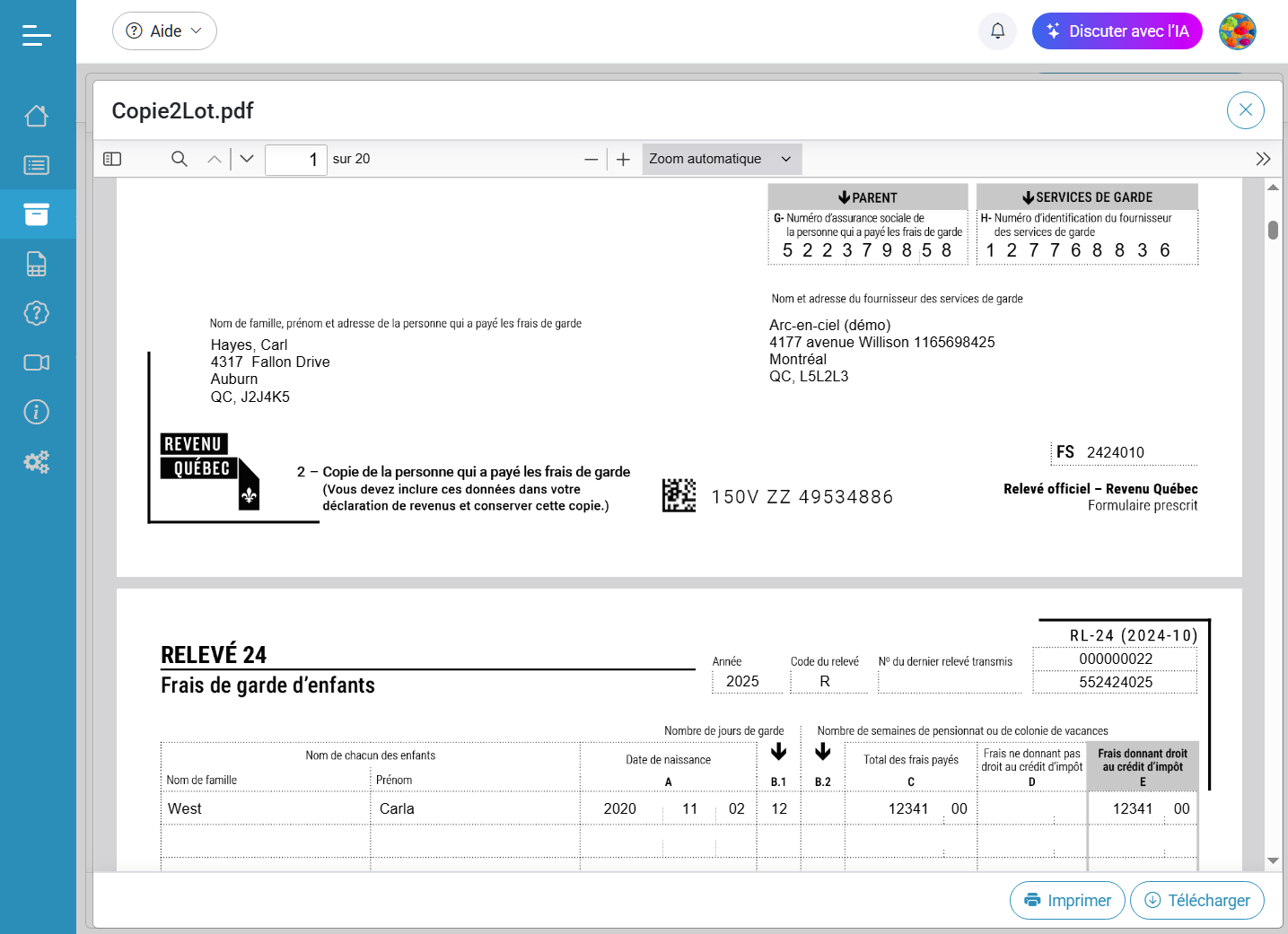Click the notifications bell icon
Viewport: 1288px width, 934px height.
tap(997, 31)
